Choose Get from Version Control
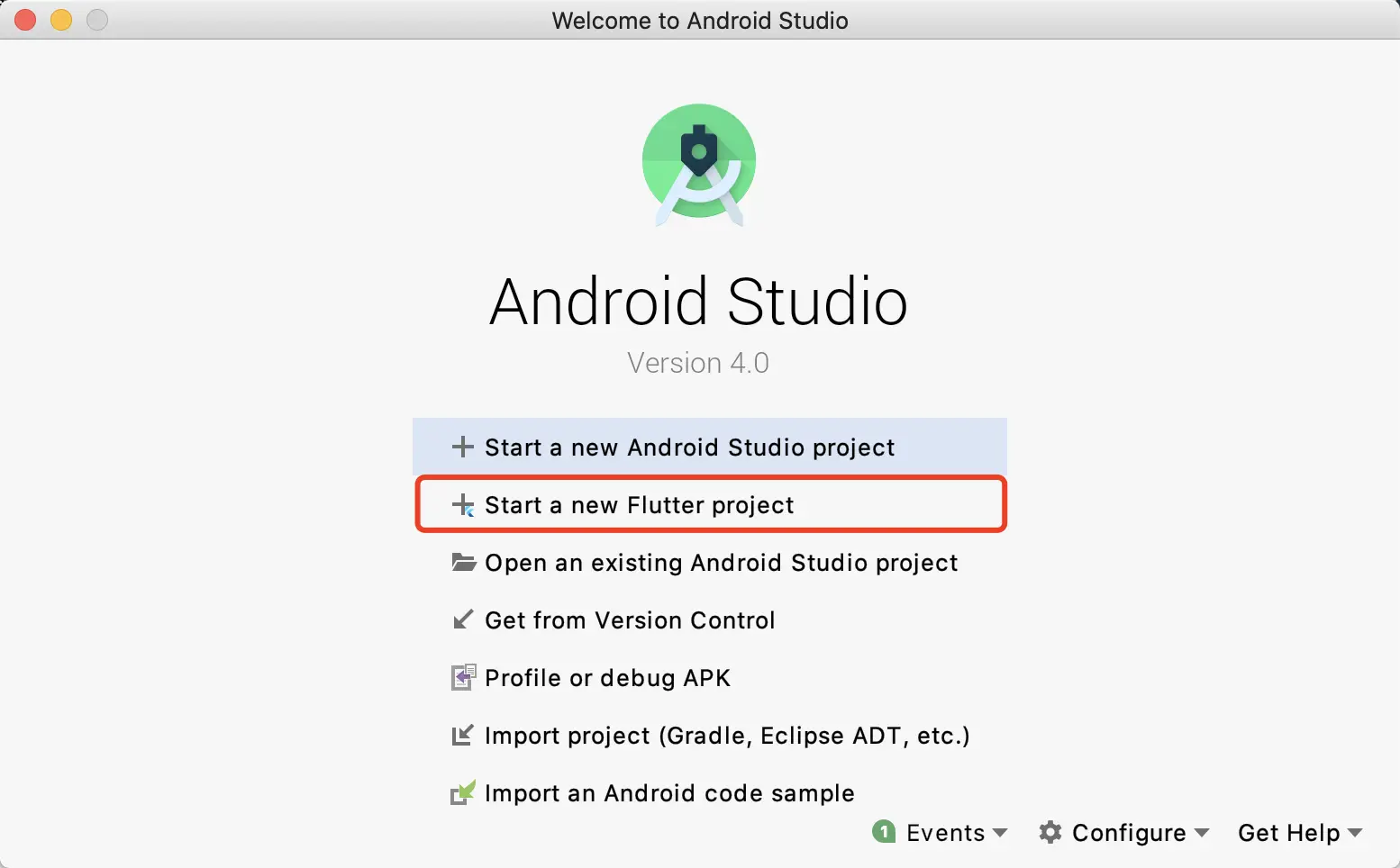The width and height of the screenshot is (1400, 868). point(710,619)
